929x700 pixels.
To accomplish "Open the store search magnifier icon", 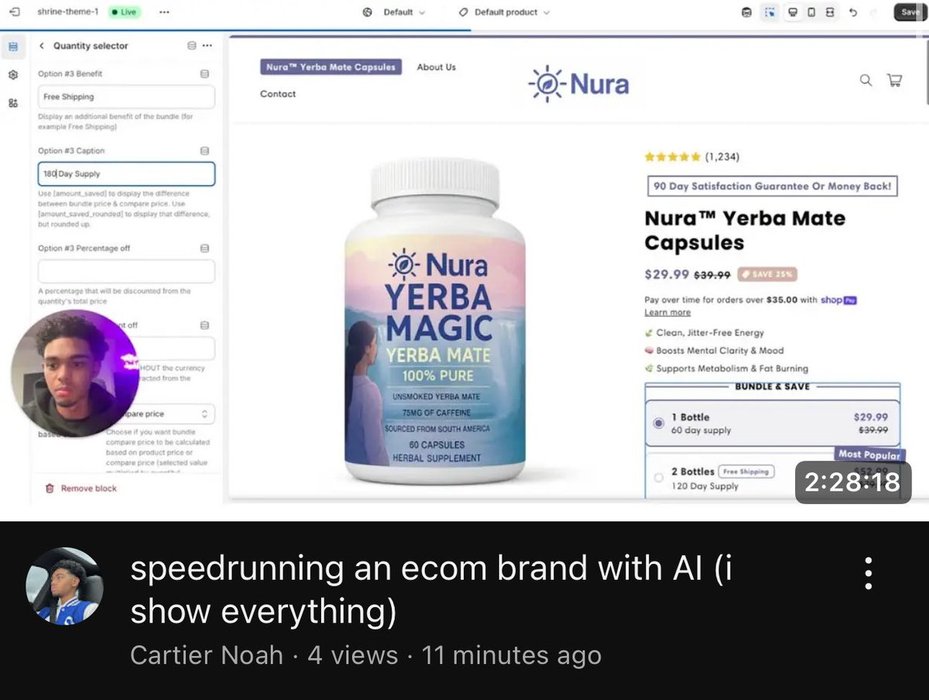I will point(866,80).
